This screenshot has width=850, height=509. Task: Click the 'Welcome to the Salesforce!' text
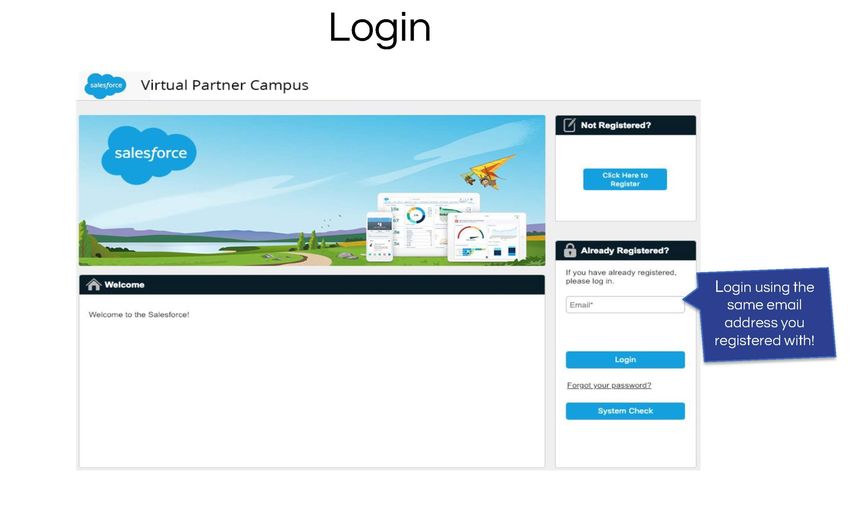click(139, 314)
